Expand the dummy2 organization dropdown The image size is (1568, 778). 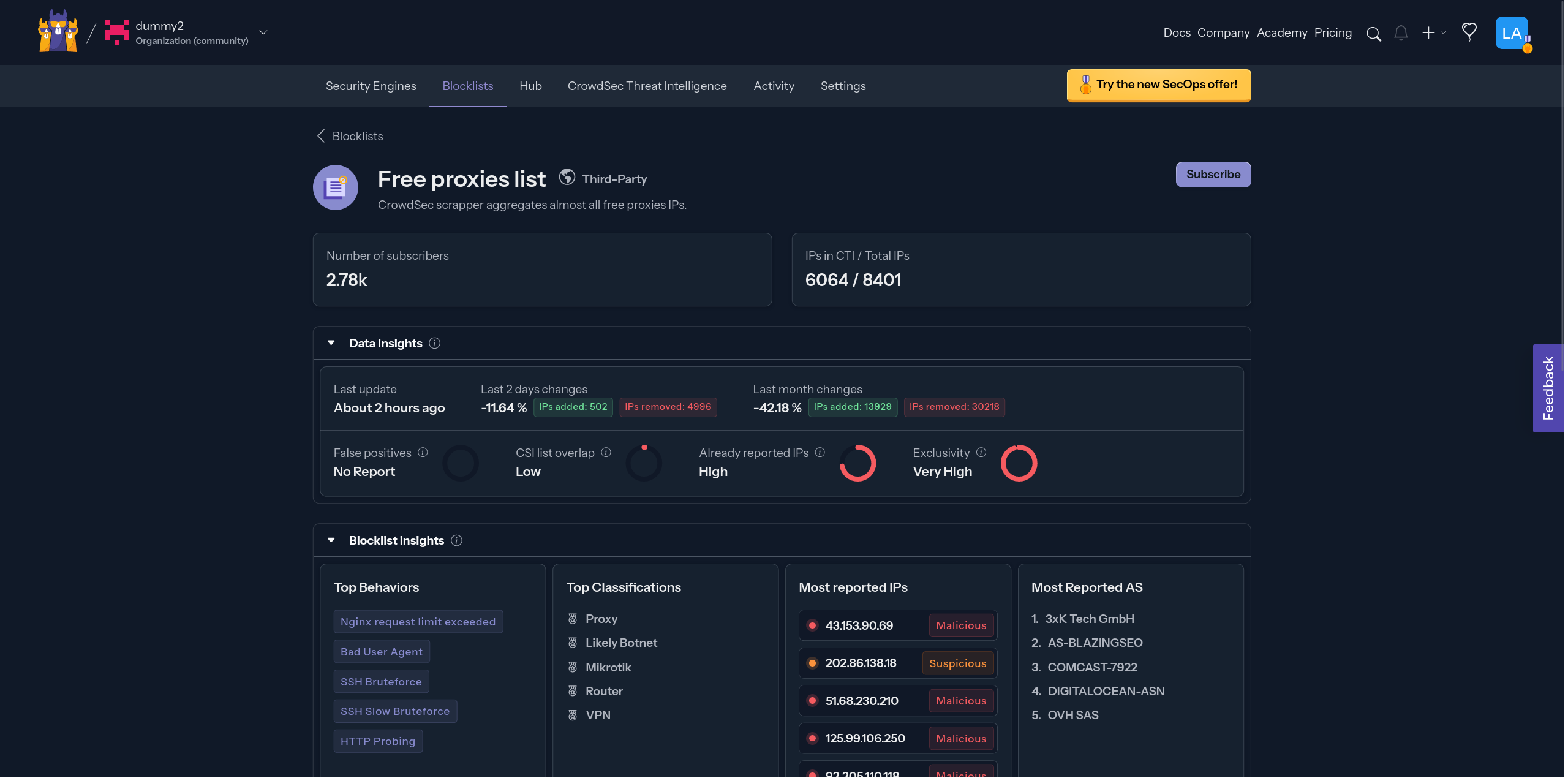point(263,32)
